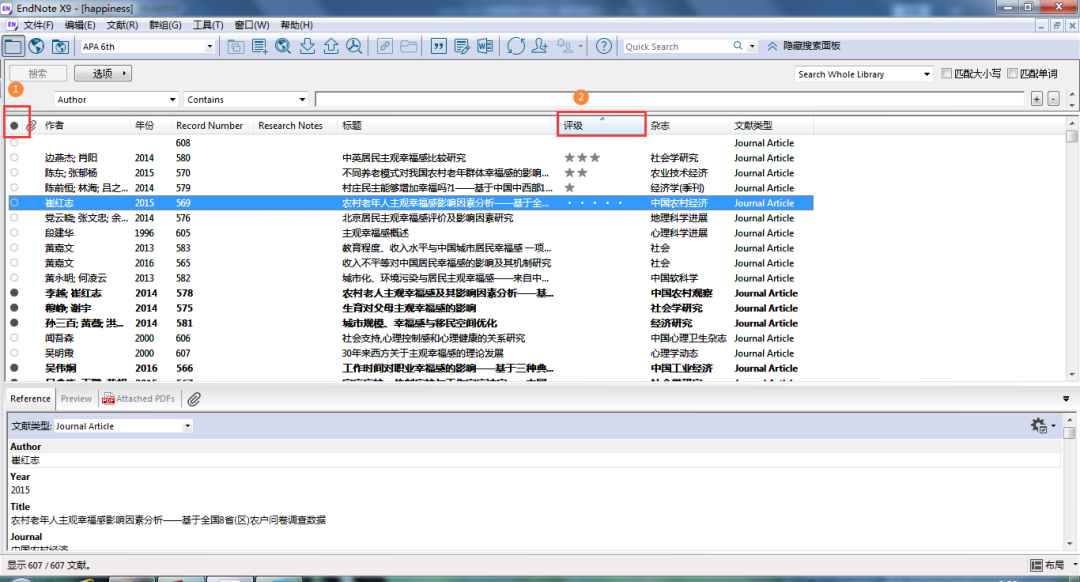Click the 搜索 search button
The height and width of the screenshot is (582, 1080).
coord(38,73)
